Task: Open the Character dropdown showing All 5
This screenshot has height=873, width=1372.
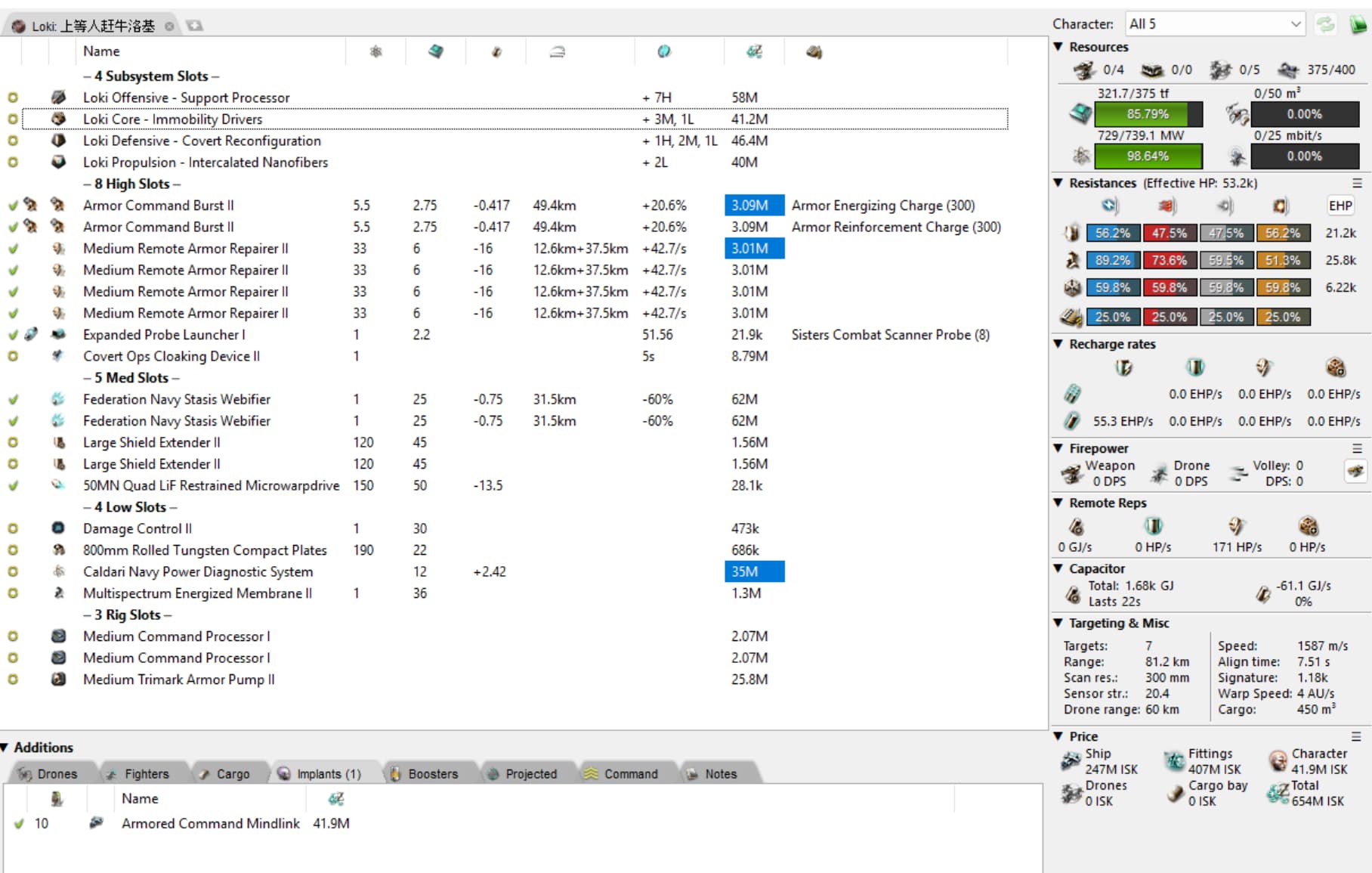Action: pyautogui.click(x=1214, y=24)
